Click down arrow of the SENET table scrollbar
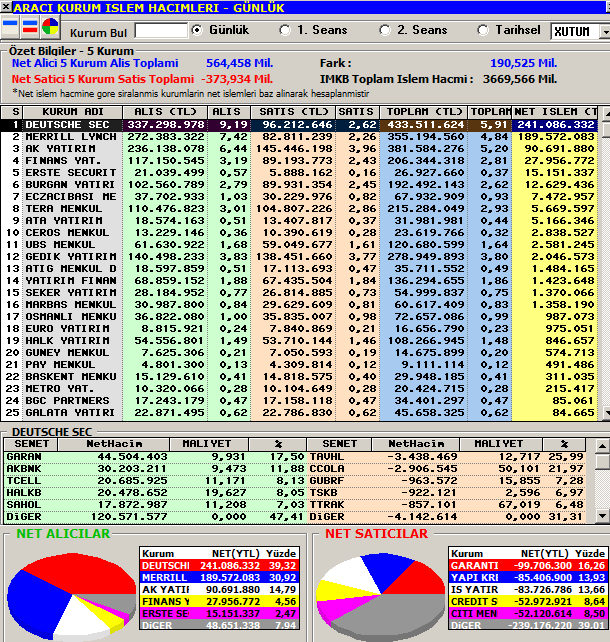 point(602,516)
